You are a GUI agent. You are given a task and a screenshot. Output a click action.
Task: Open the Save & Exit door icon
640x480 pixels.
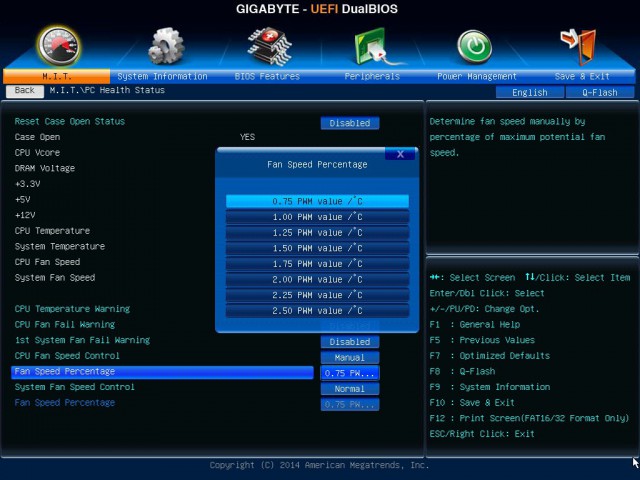578,47
